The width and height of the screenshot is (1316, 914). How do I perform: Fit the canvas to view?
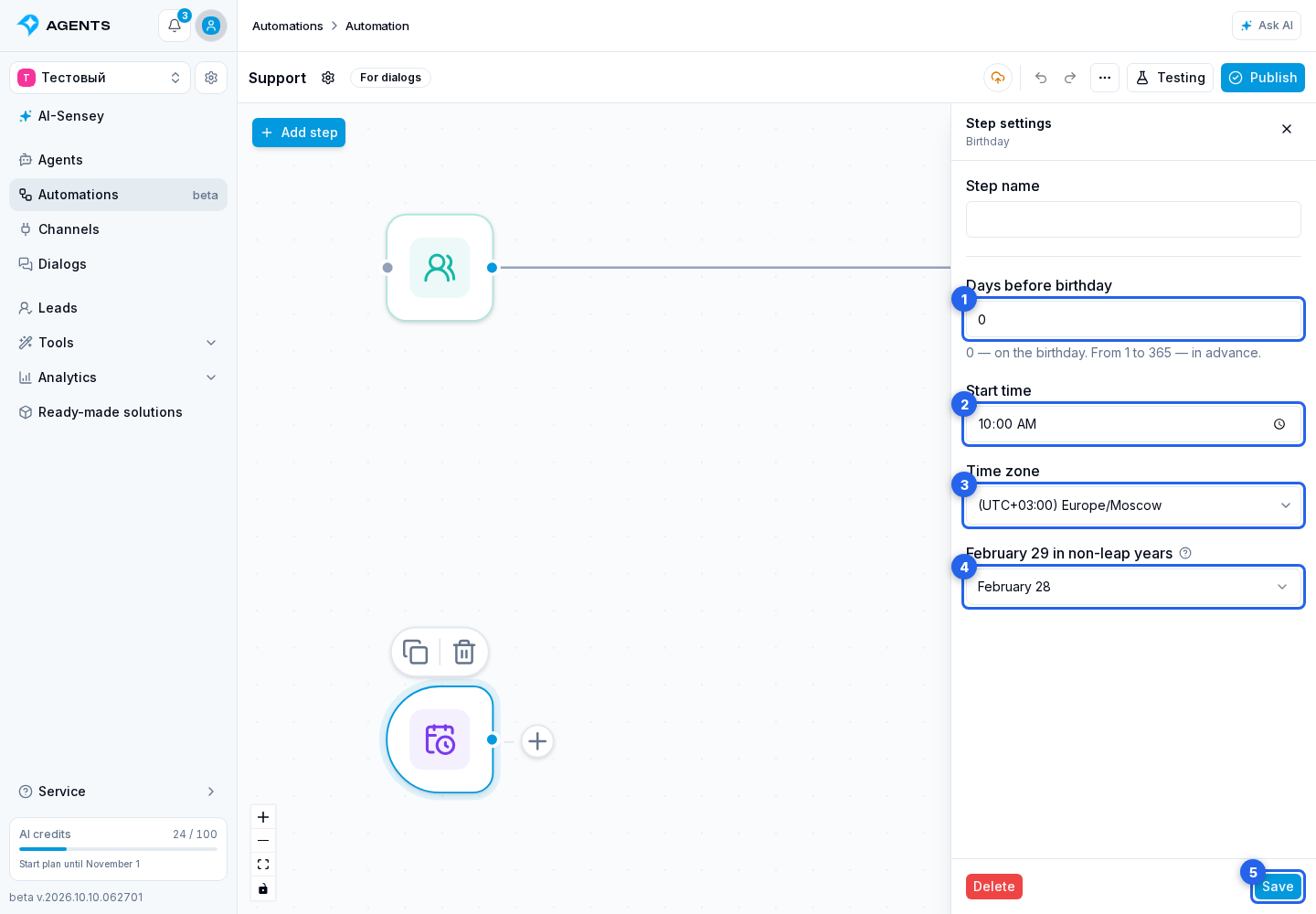[x=263, y=865]
